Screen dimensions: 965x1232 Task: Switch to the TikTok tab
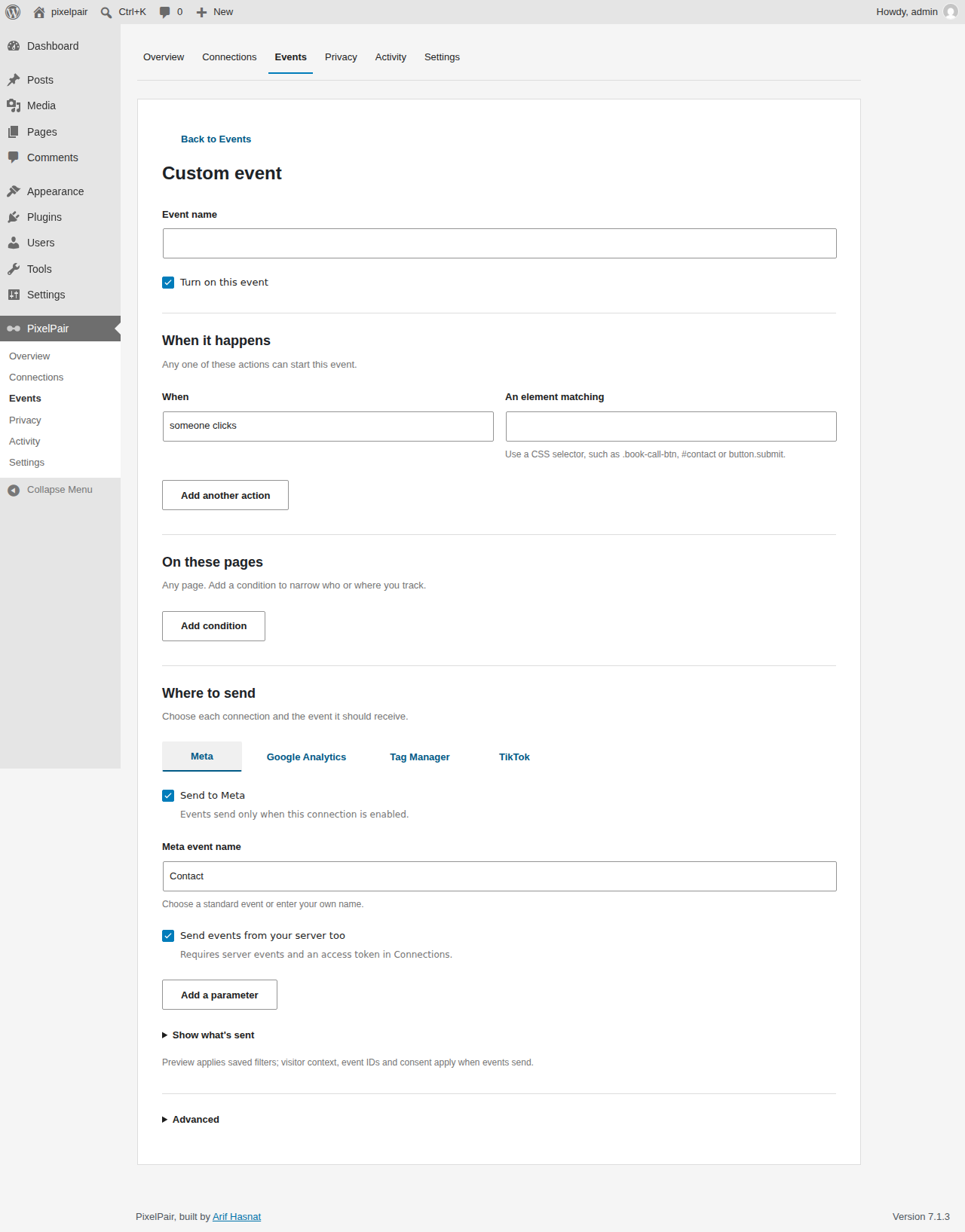(514, 757)
